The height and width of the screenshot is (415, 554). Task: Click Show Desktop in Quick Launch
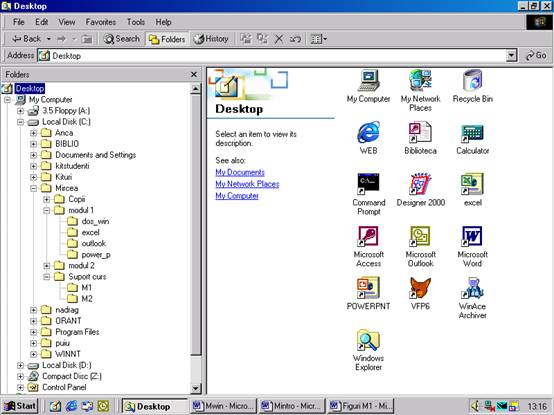pos(55,406)
